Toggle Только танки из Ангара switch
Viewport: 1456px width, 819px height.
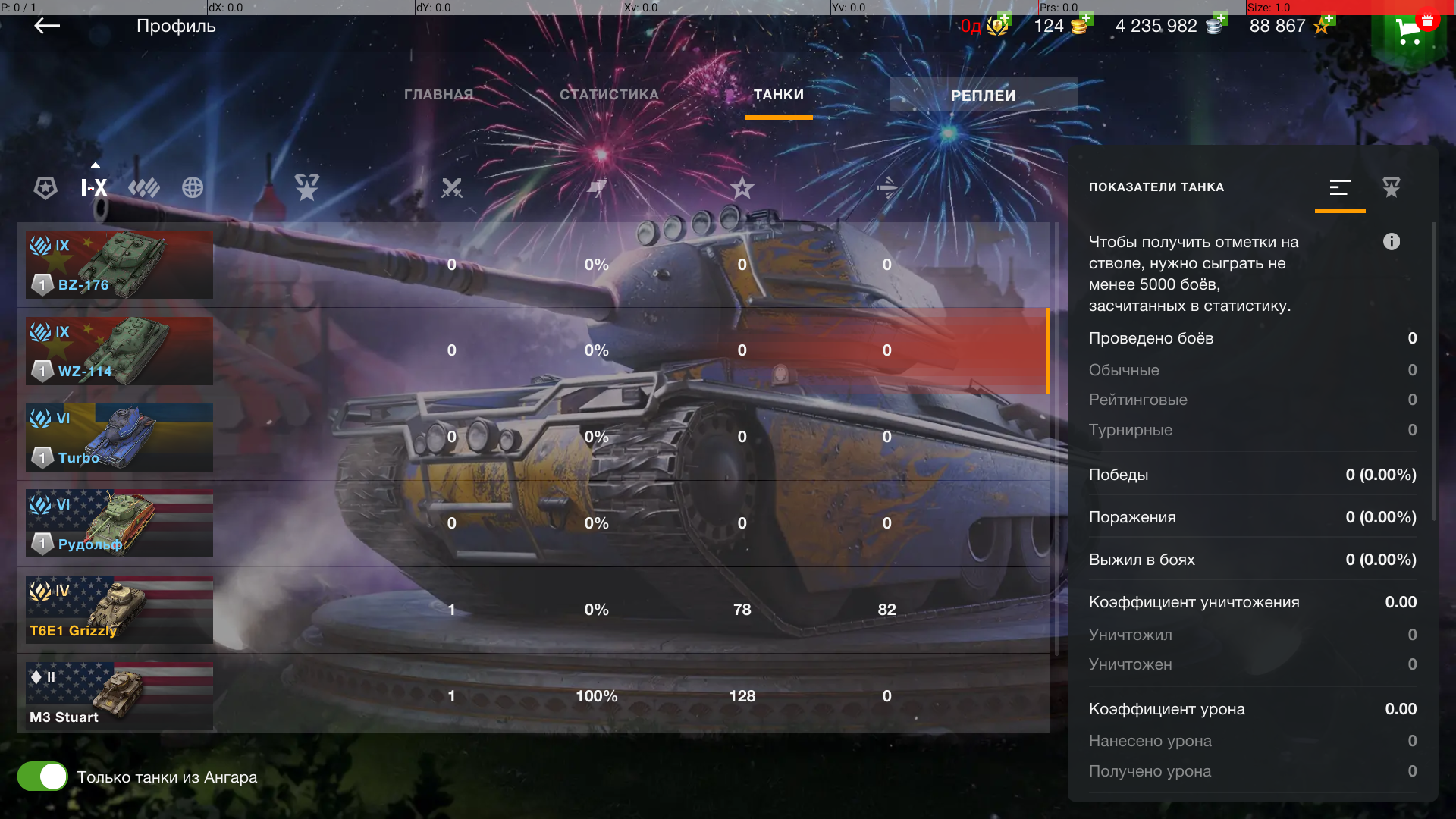tap(42, 777)
